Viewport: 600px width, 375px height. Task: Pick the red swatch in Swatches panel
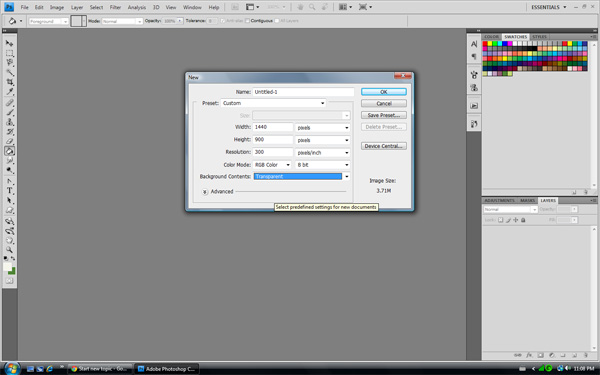(x=485, y=44)
